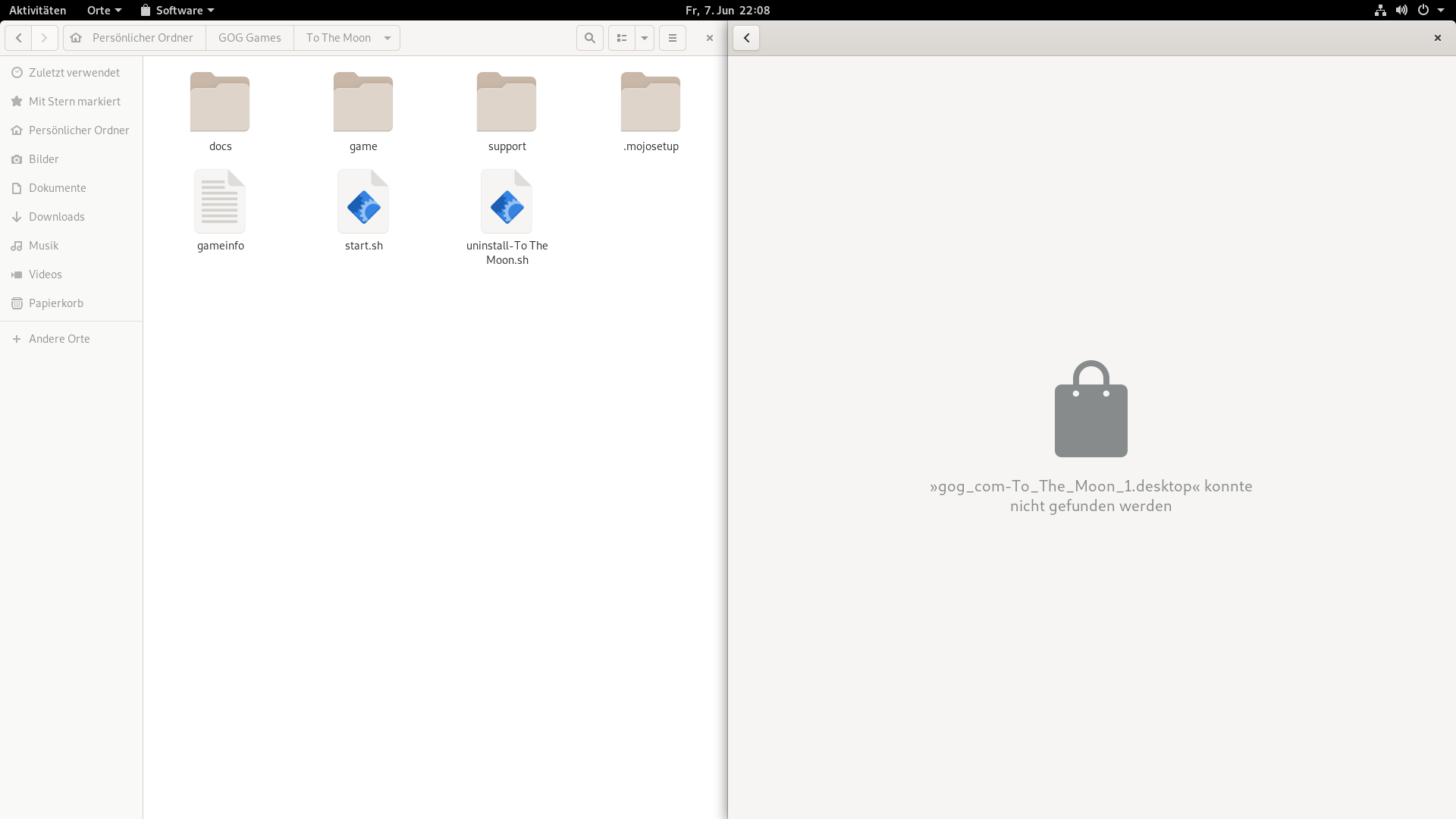Viewport: 1456px width, 819px height.
Task: Open system power menu dropdown
Action: (x=1440, y=10)
